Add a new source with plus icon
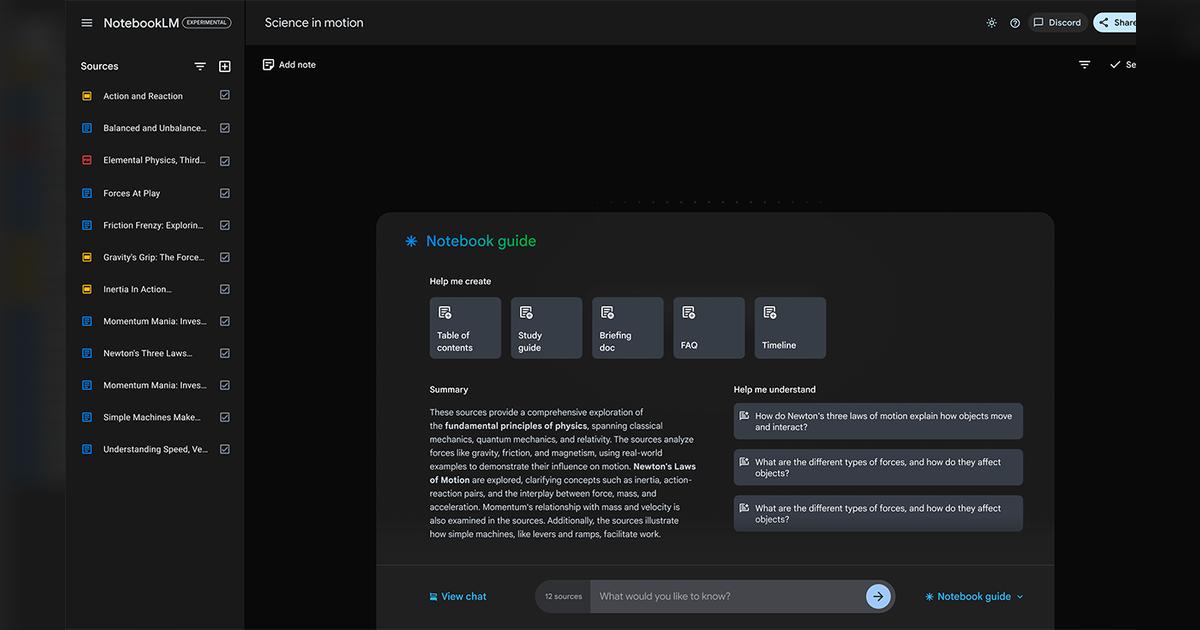Screen dimensions: 1200x630 click(x=225, y=66)
